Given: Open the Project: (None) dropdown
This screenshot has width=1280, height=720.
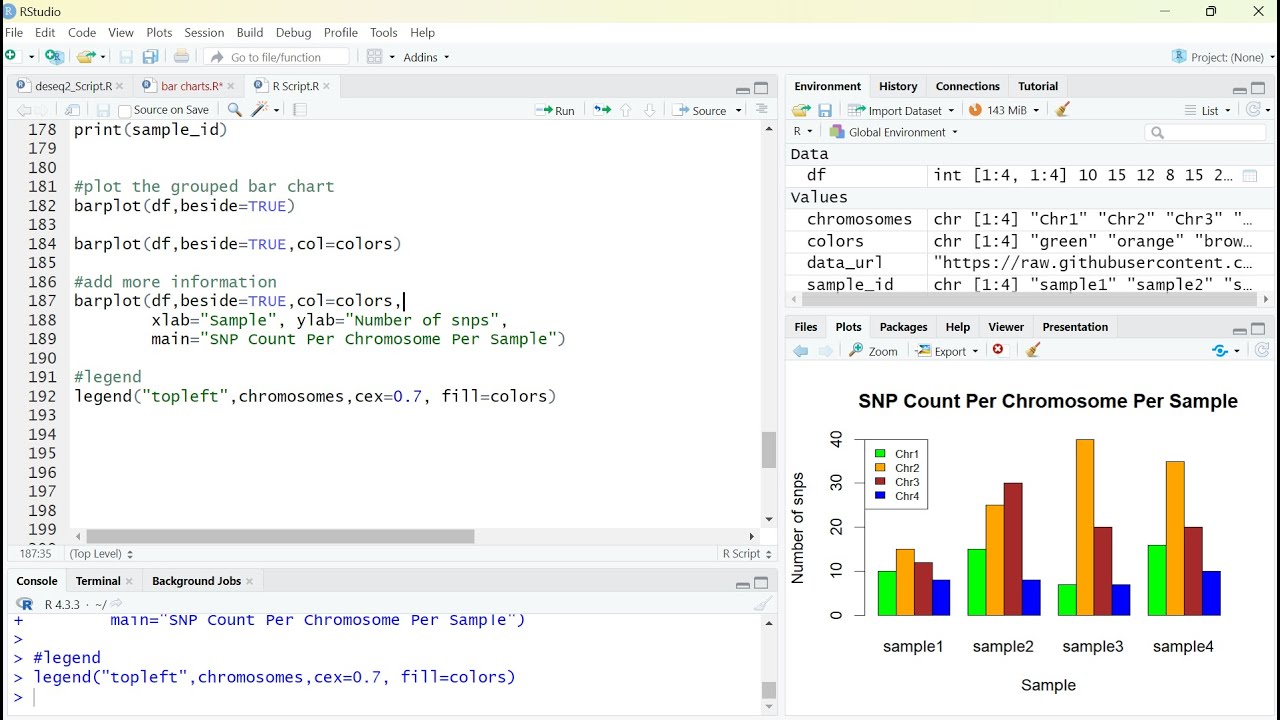Looking at the screenshot, I should (x=1223, y=57).
